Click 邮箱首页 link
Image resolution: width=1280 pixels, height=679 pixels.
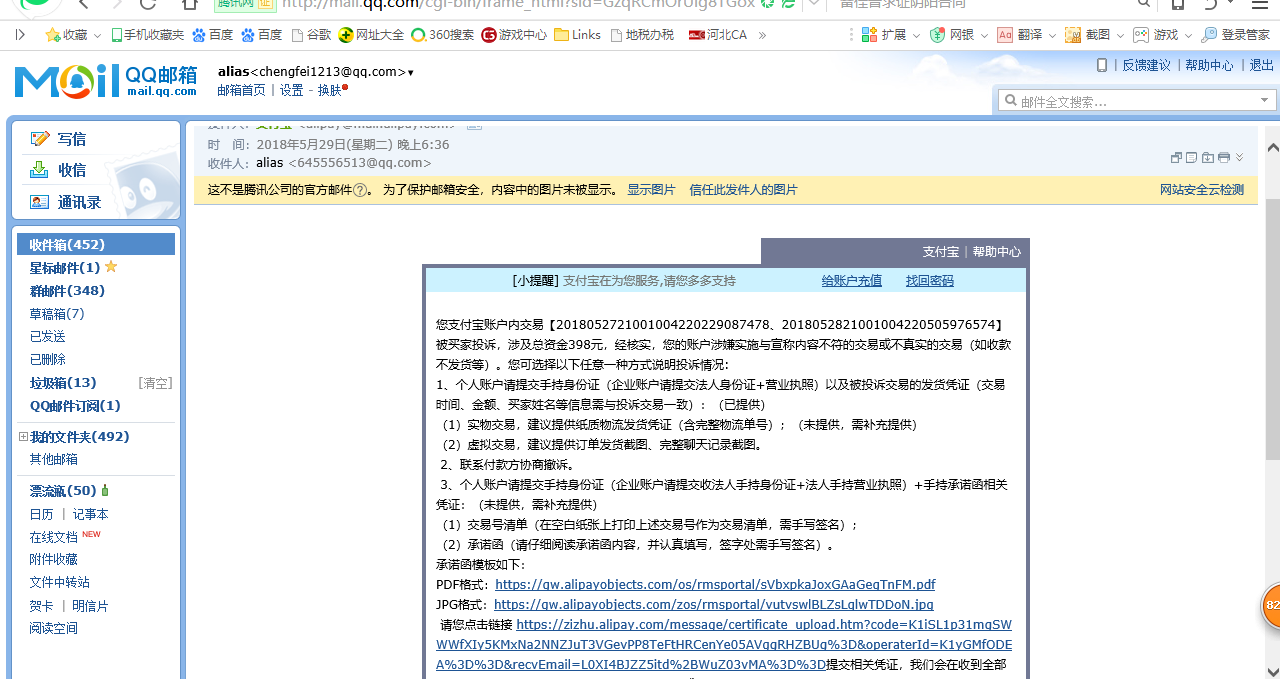click(x=241, y=90)
